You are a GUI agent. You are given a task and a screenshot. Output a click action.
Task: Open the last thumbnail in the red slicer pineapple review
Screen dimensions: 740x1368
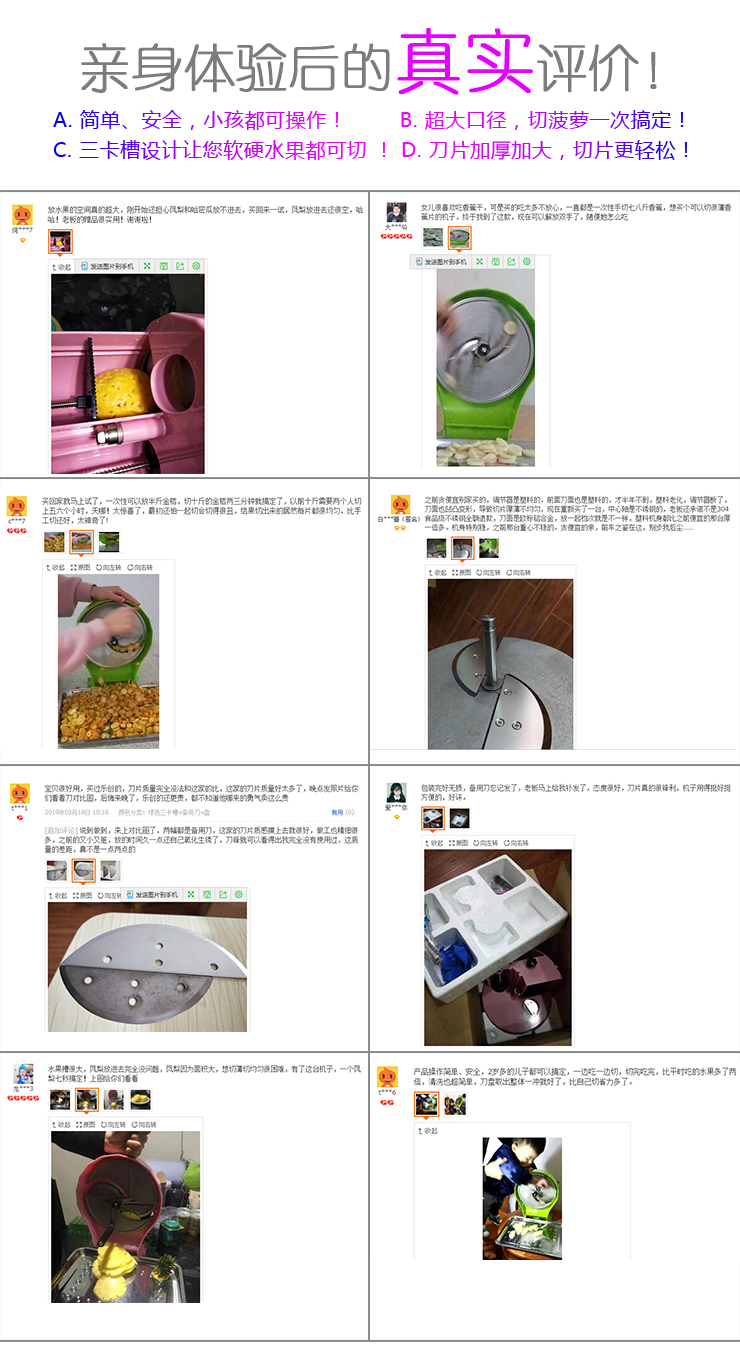[140, 1099]
